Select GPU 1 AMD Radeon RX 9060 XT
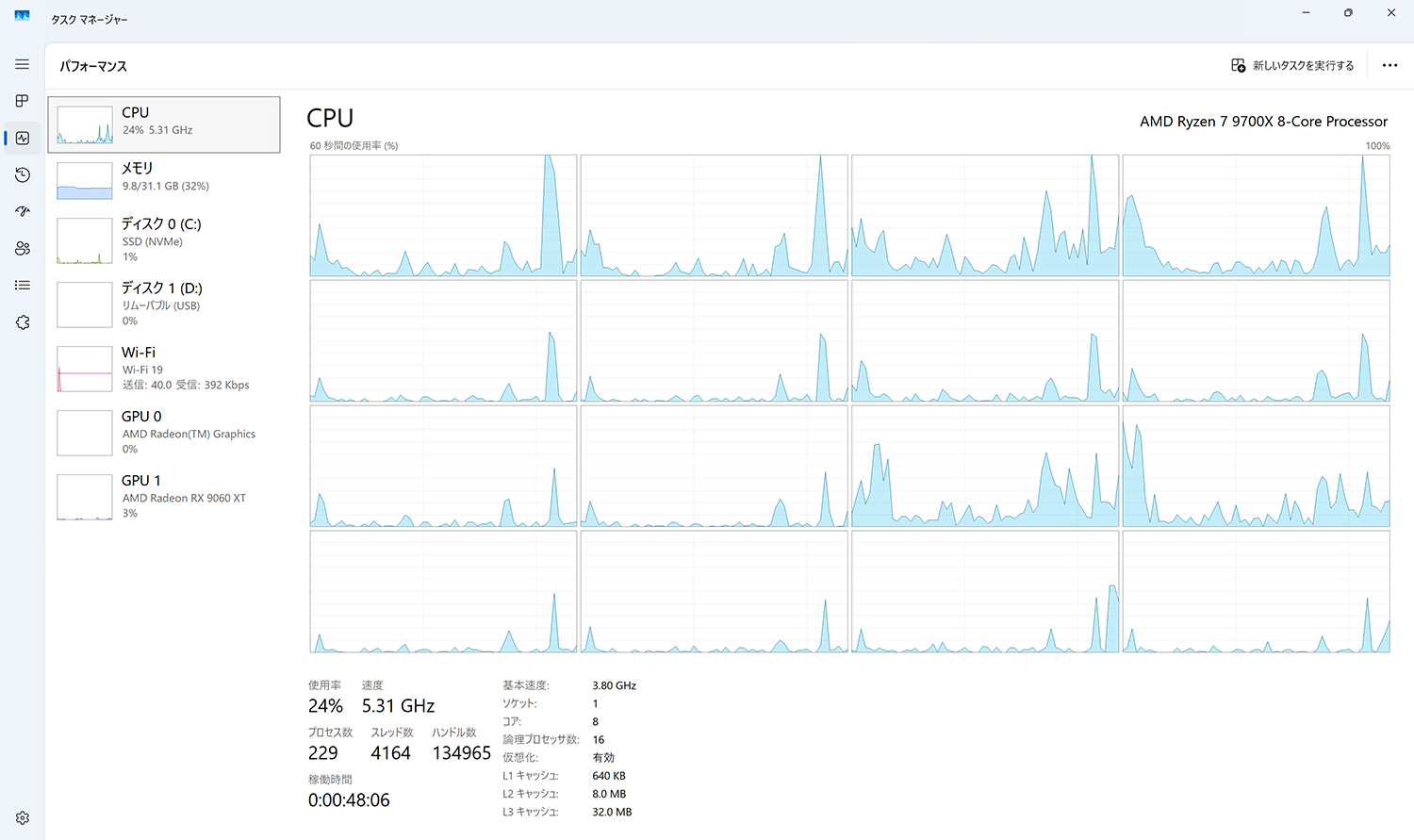The image size is (1414, 840). (x=164, y=497)
